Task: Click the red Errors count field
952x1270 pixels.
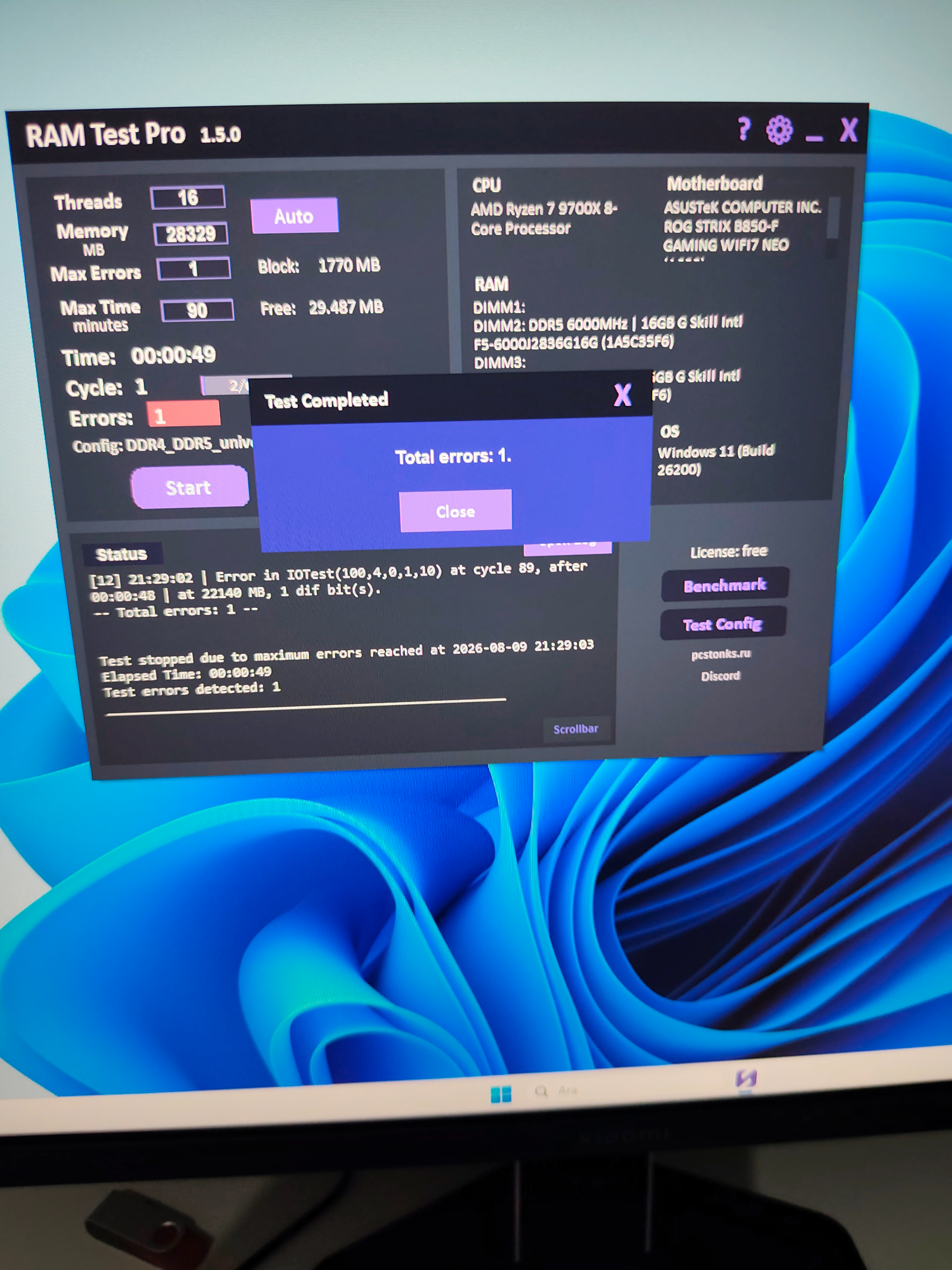Action: click(183, 414)
